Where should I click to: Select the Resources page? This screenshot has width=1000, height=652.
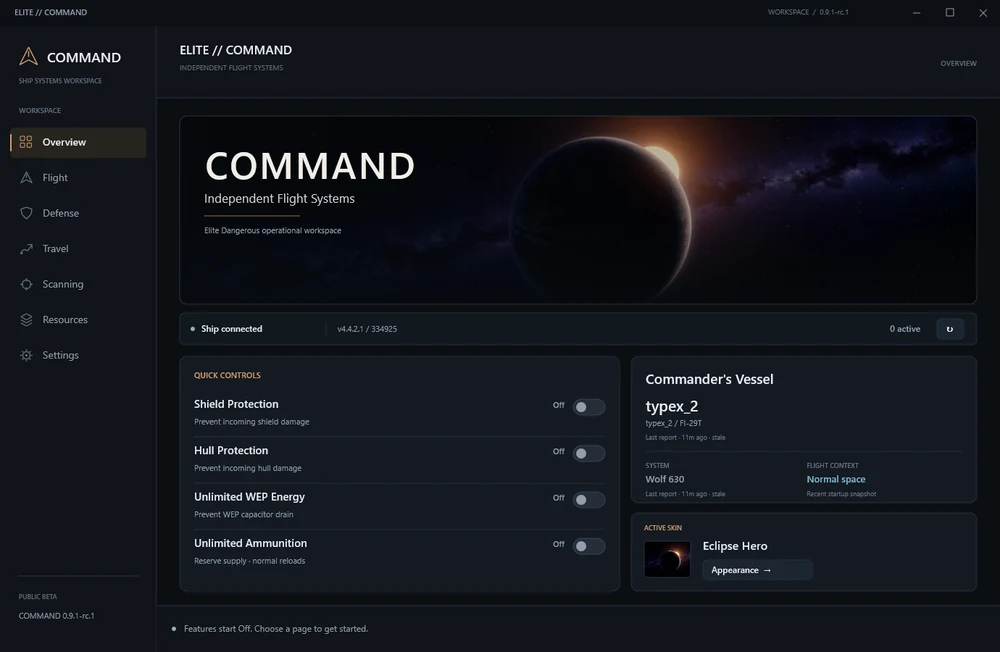click(65, 320)
